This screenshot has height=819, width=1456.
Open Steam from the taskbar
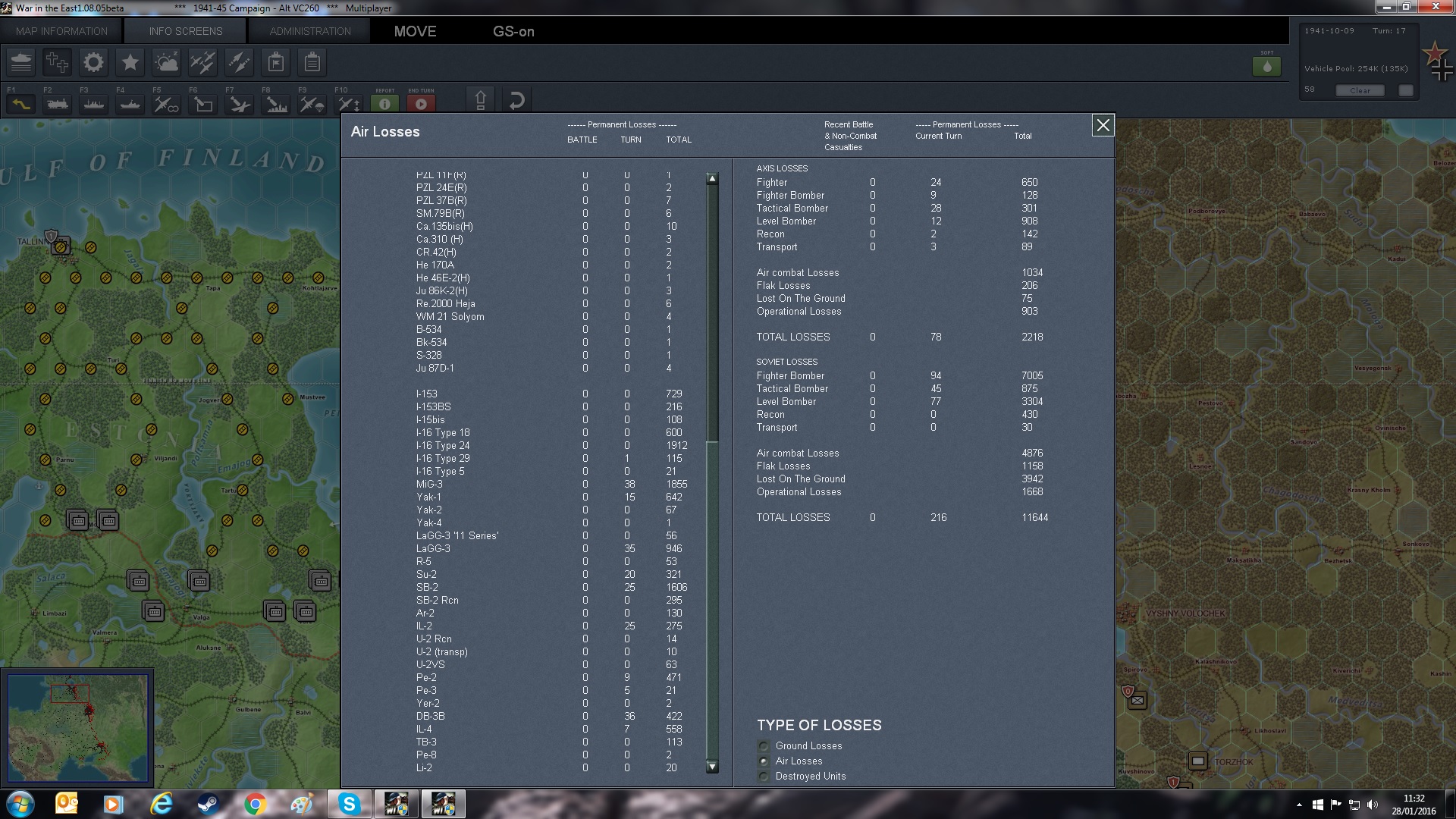coord(208,804)
